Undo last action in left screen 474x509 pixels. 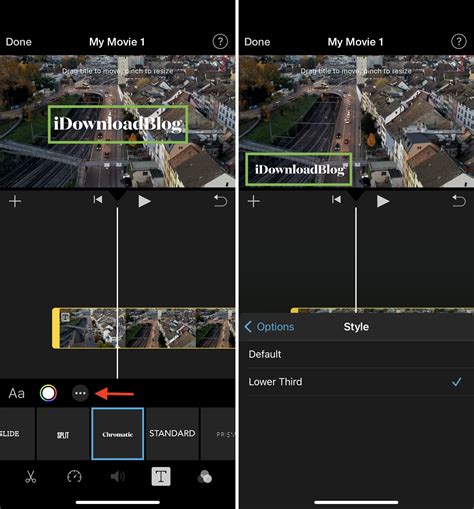[x=220, y=201]
